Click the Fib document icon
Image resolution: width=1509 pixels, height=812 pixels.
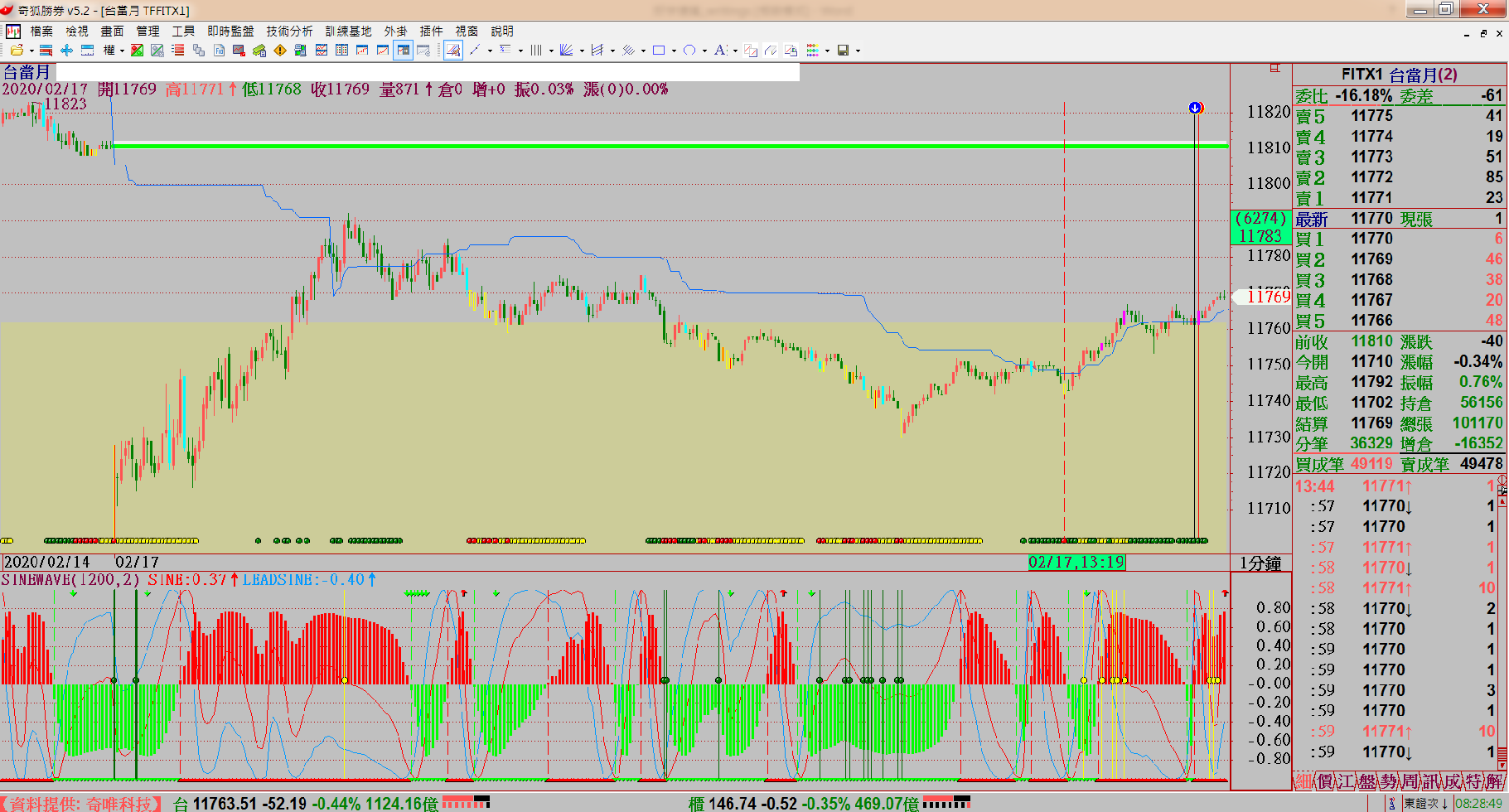coord(219,51)
